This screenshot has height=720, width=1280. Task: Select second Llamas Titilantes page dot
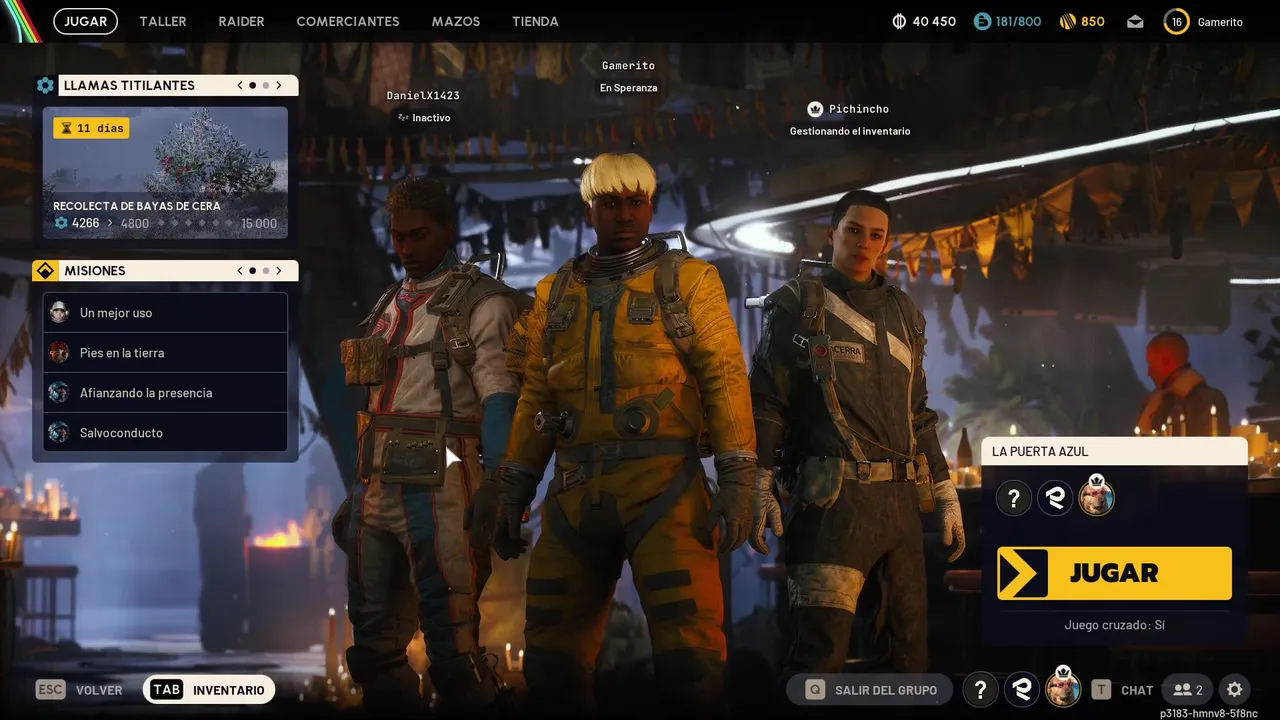tap(265, 86)
